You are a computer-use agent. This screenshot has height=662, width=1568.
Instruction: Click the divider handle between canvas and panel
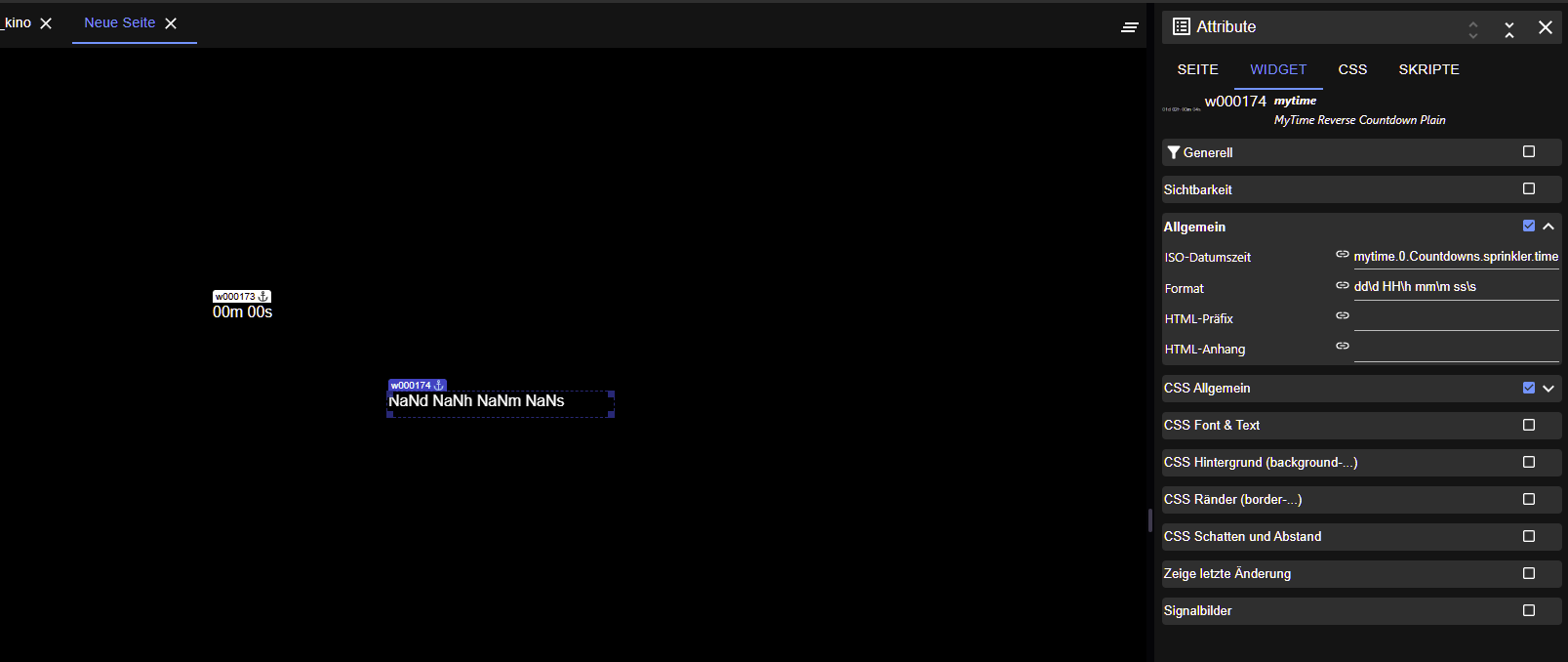click(x=1150, y=520)
